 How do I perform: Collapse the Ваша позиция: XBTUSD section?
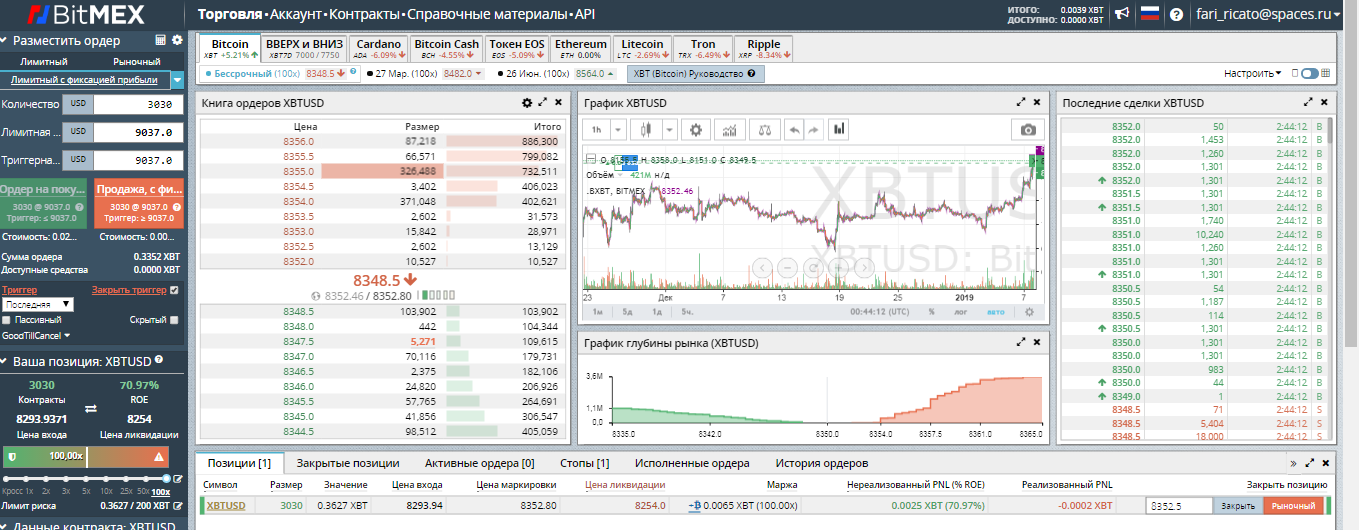click(x=5, y=361)
